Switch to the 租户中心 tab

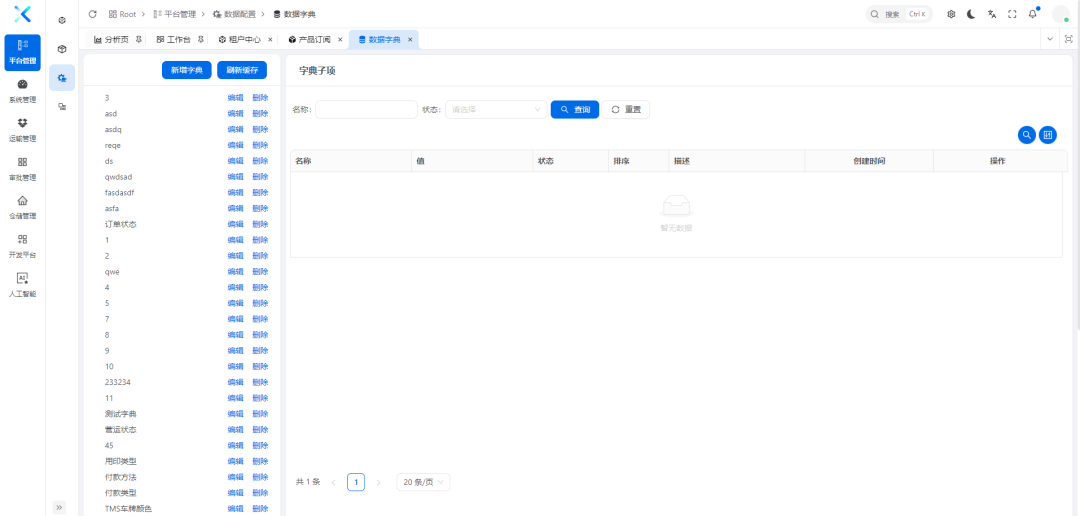pos(239,39)
